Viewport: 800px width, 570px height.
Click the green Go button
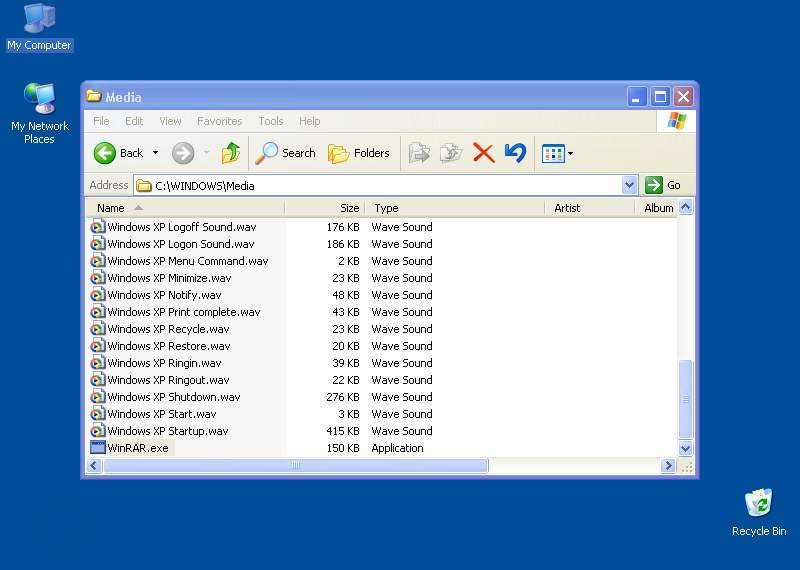point(663,185)
